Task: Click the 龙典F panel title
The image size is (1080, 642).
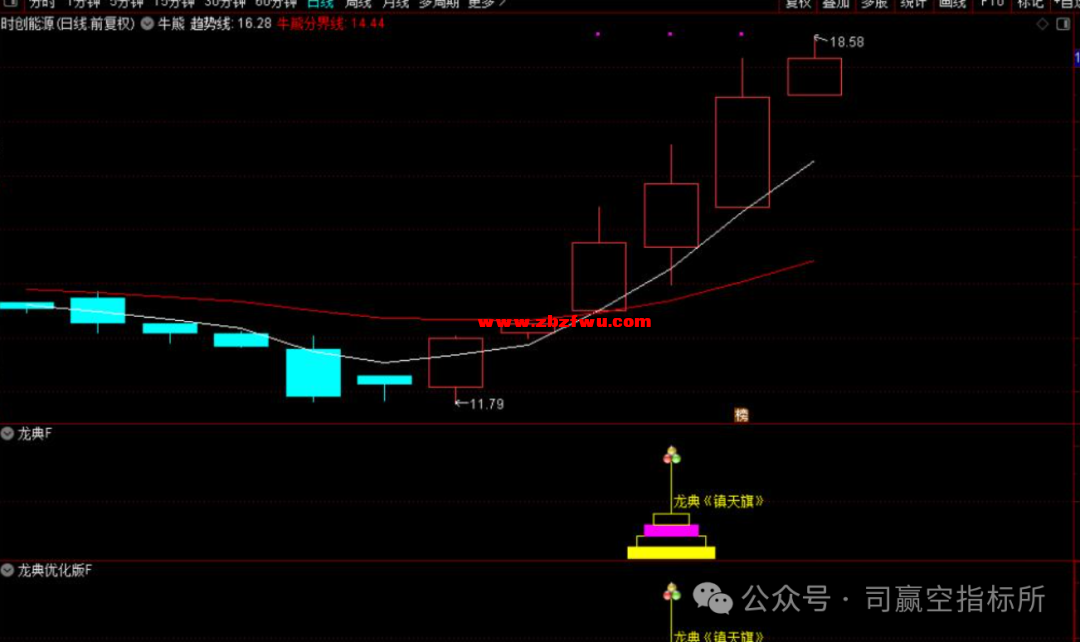Action: (35, 433)
